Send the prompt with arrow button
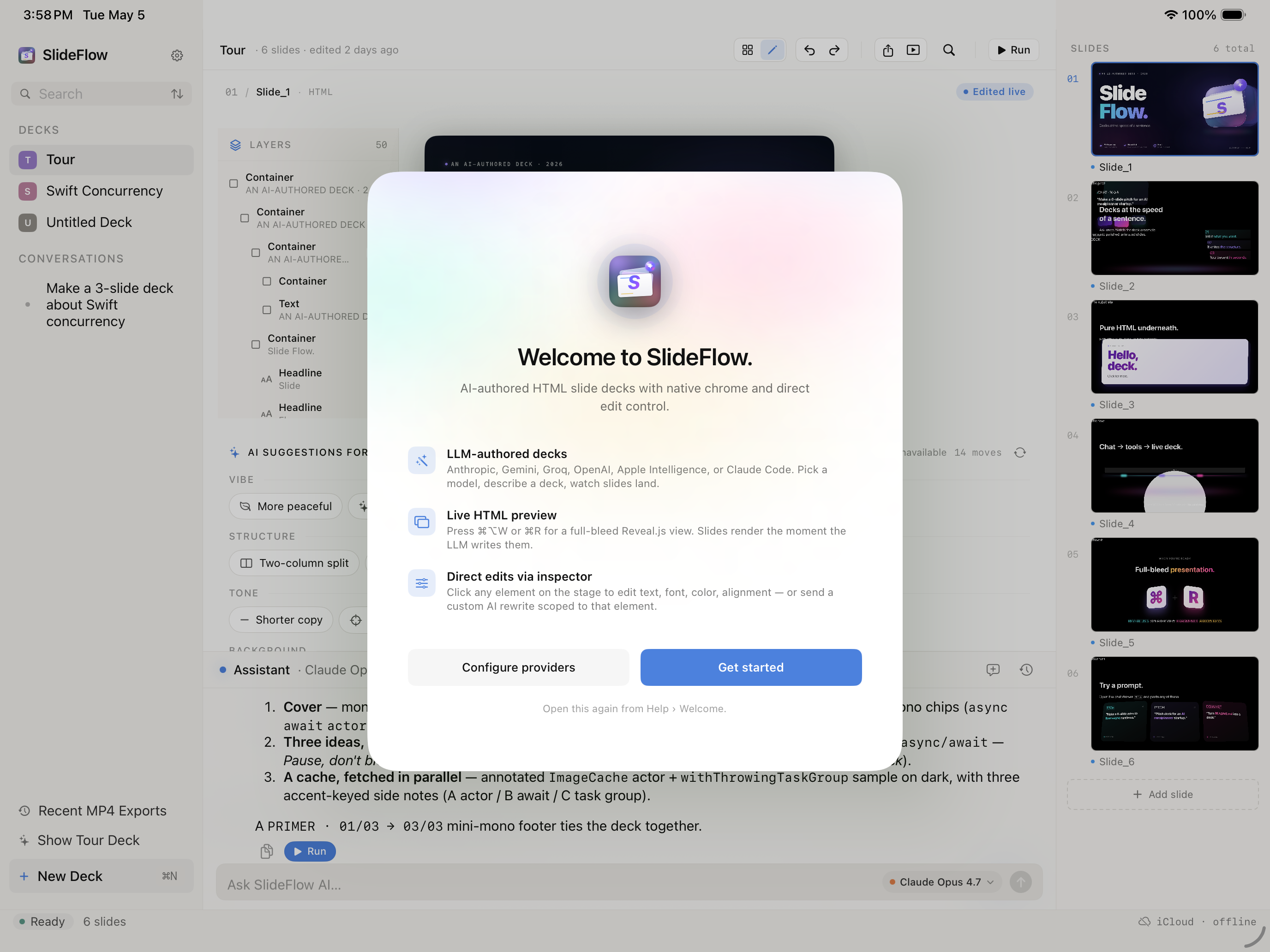The height and width of the screenshot is (952, 1270). click(x=1020, y=882)
